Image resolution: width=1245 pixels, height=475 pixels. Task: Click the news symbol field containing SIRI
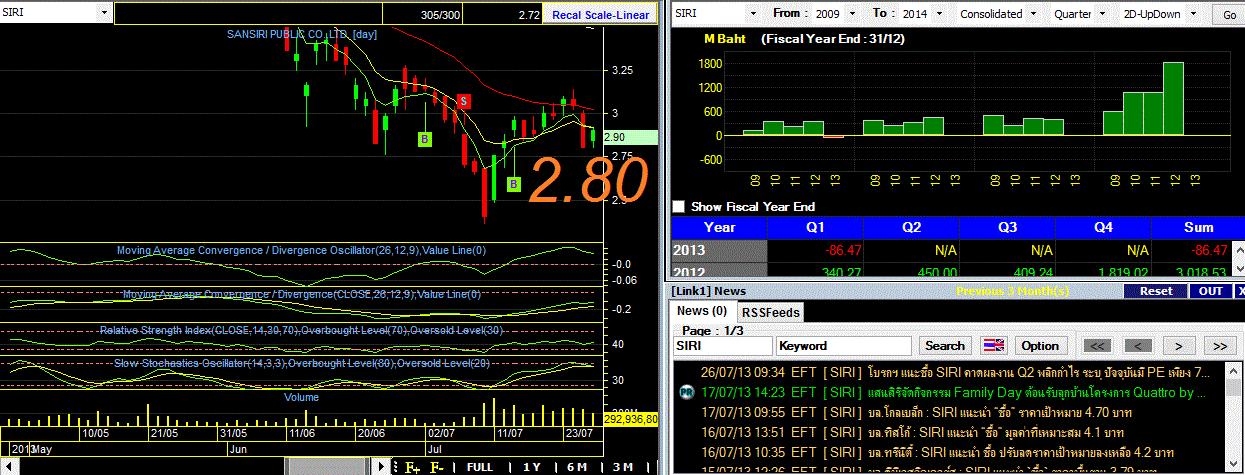click(x=722, y=345)
